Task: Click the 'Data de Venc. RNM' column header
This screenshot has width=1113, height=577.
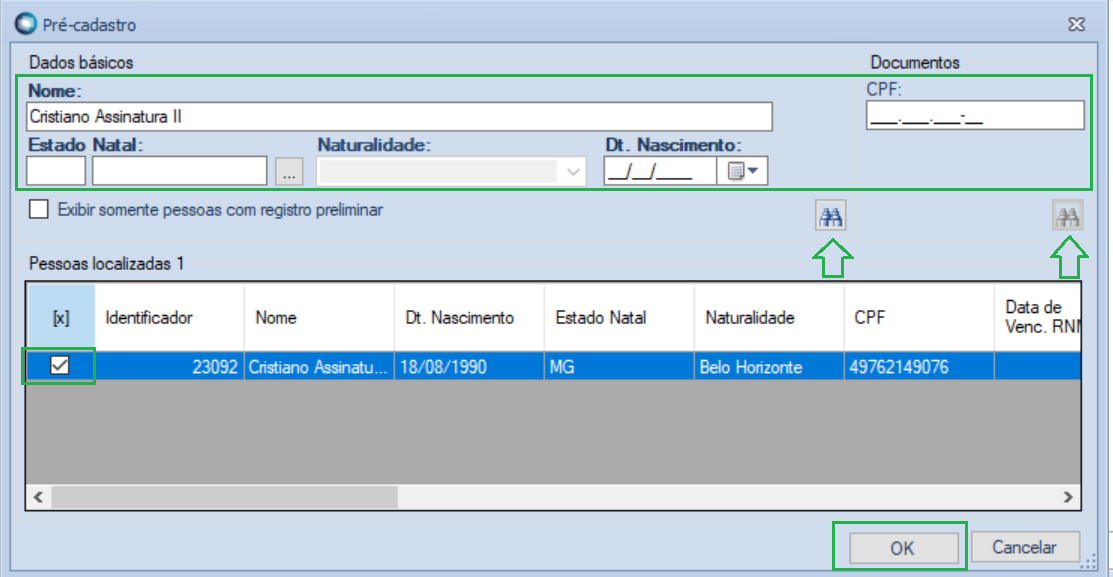Action: point(1038,317)
